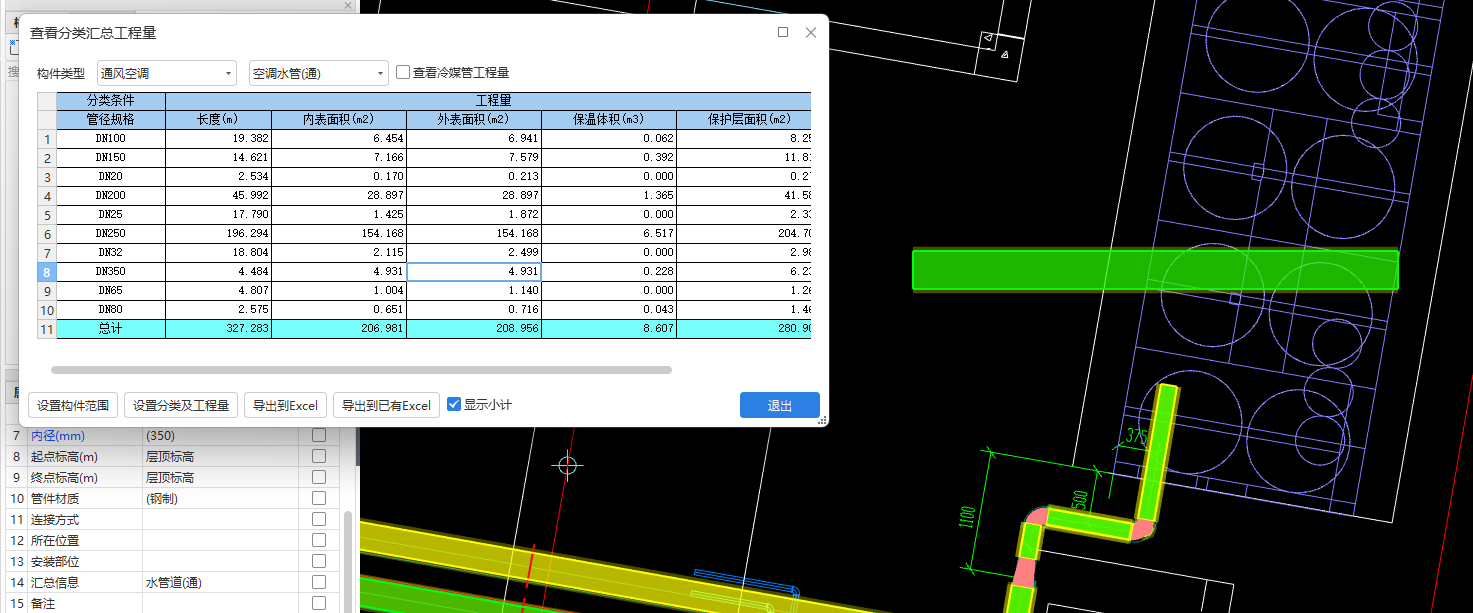This screenshot has height=613, width=1473.
Task: Open the 空调水管(通) dropdown
Action: pyautogui.click(x=318, y=73)
